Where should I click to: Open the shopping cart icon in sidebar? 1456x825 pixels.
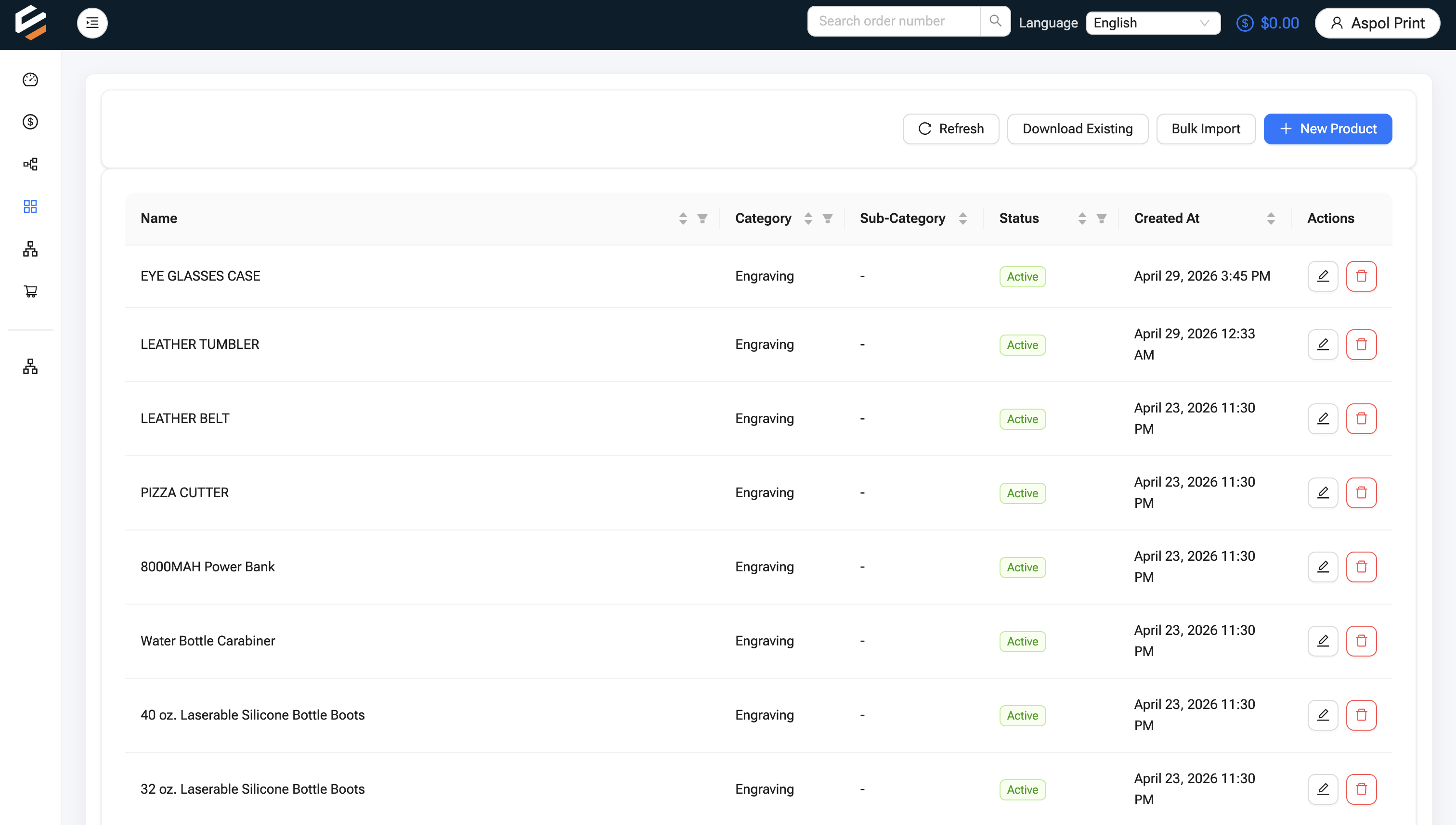(x=31, y=291)
